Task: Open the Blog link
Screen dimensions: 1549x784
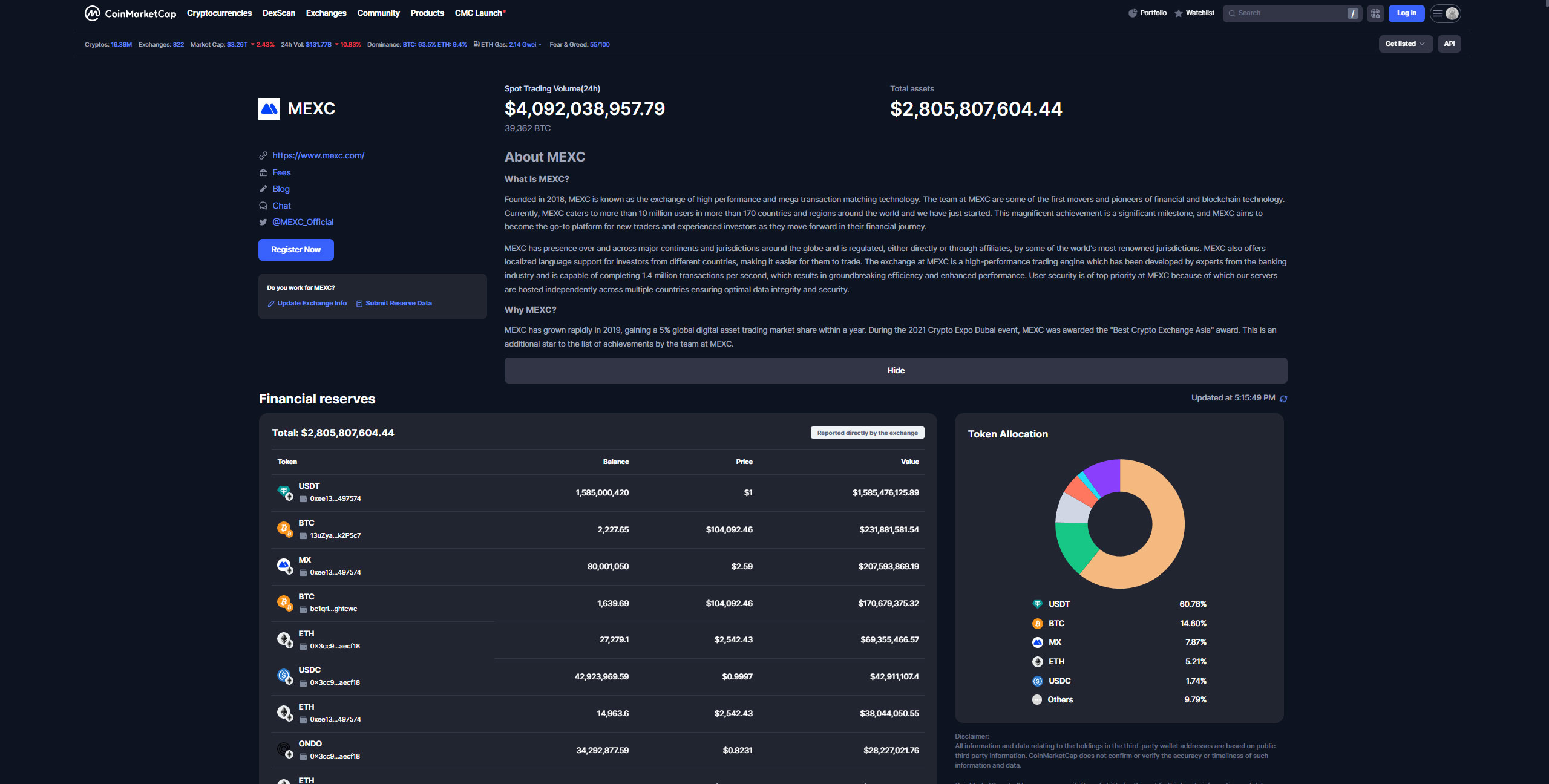Action: click(281, 189)
